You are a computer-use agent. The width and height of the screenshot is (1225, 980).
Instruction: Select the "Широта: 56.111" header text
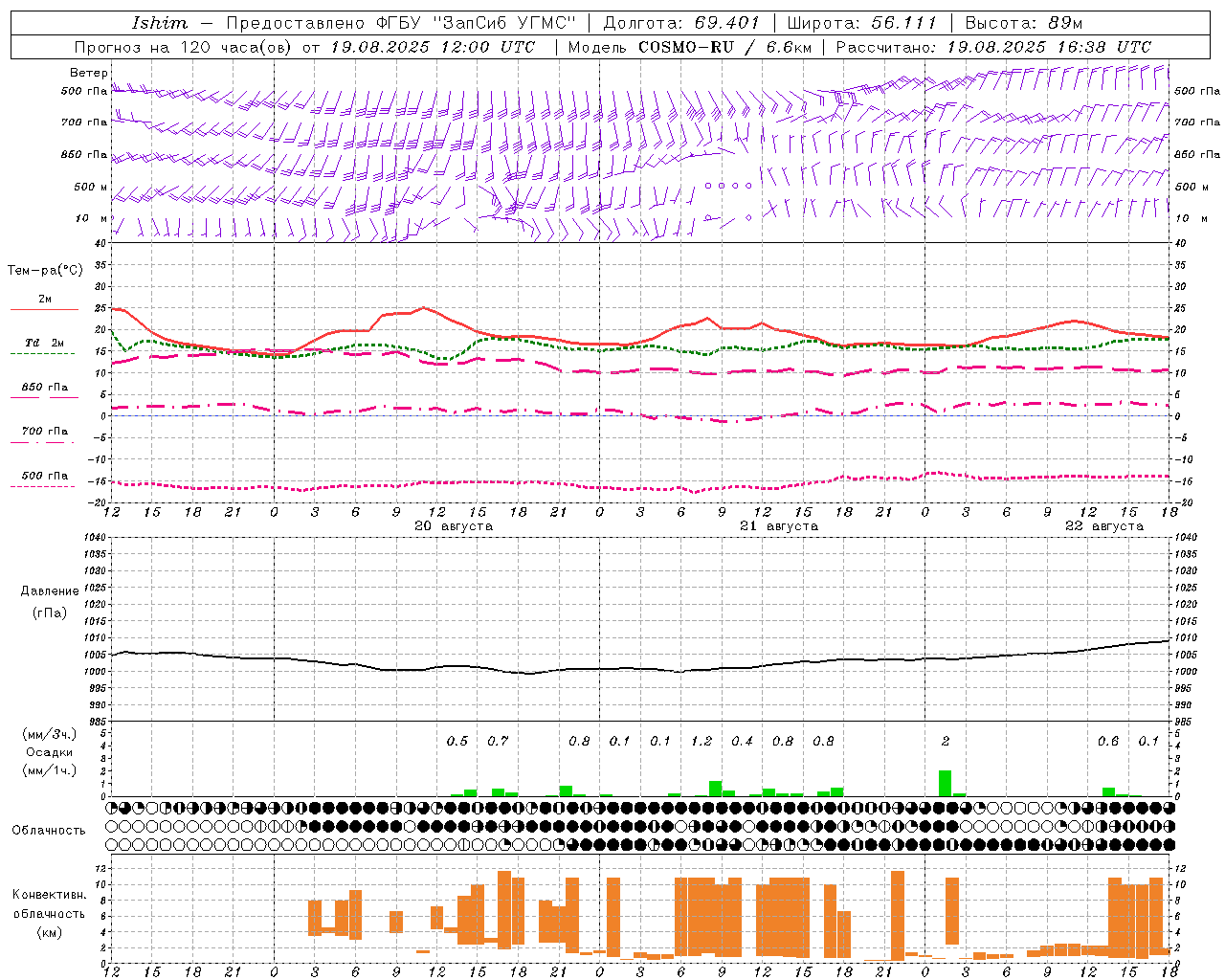(x=861, y=23)
